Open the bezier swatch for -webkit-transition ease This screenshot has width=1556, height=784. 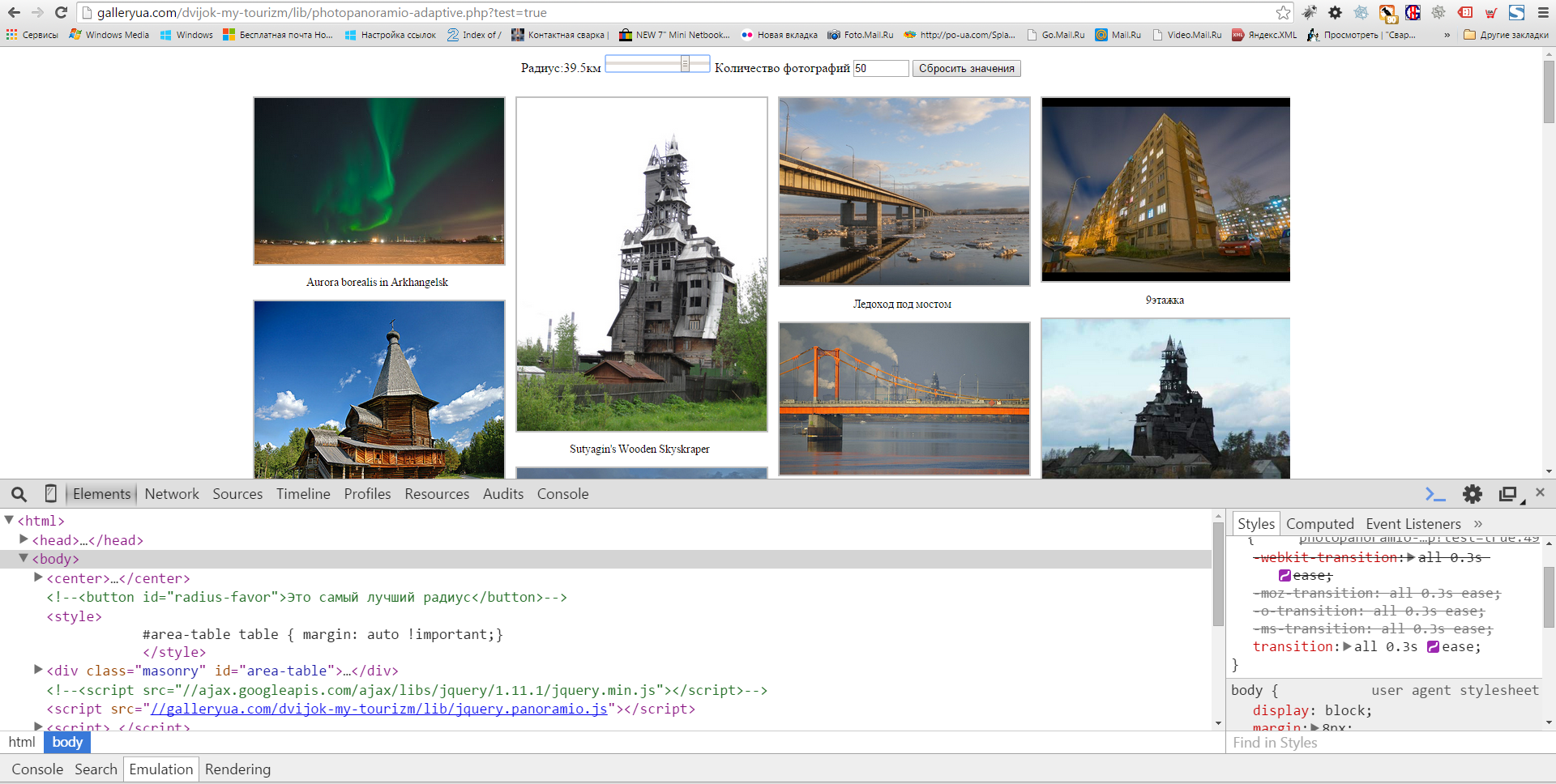point(1285,576)
